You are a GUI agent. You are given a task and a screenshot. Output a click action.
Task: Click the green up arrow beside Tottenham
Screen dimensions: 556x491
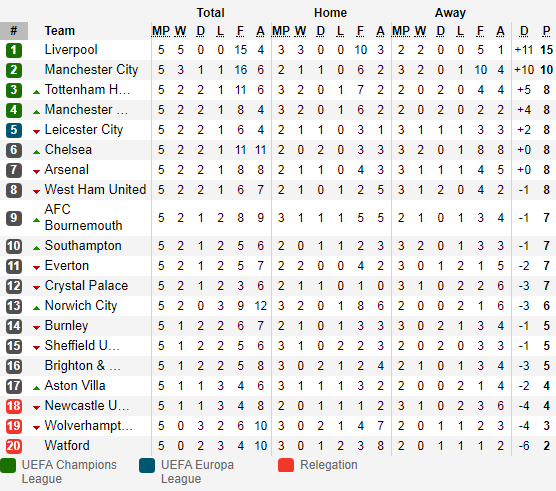[36, 92]
